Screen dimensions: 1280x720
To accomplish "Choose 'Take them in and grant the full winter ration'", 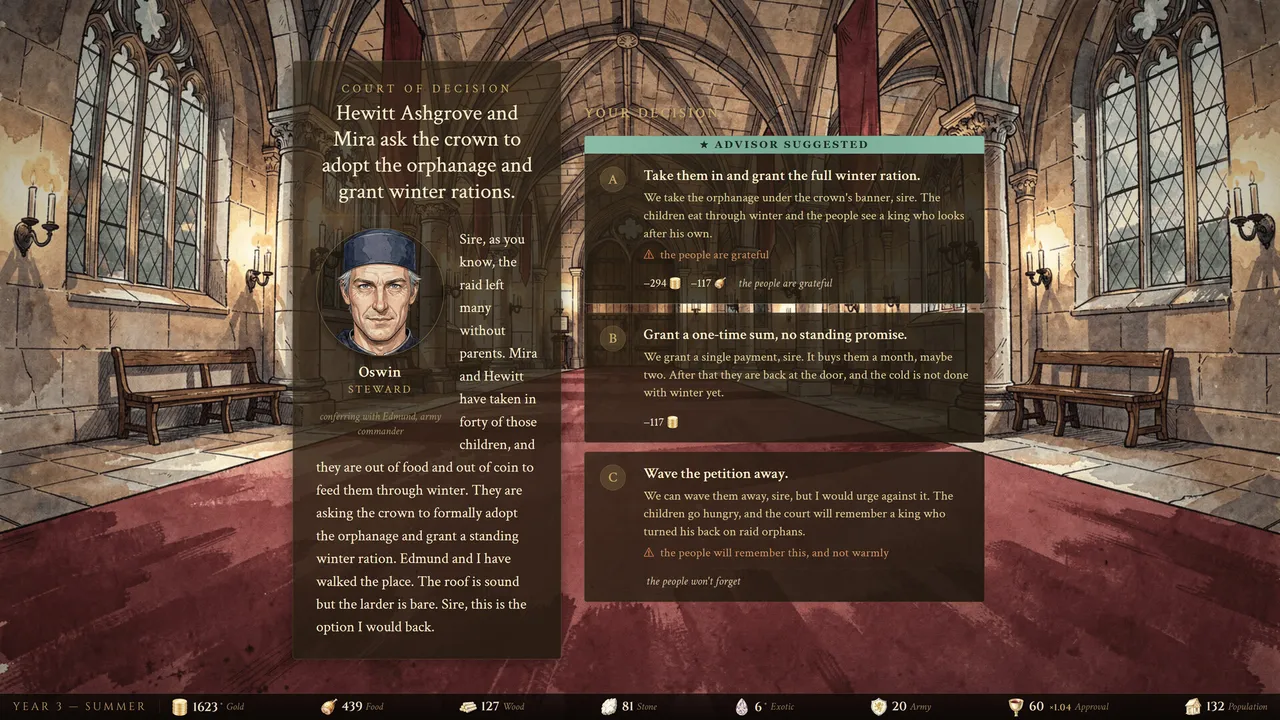I will [x=784, y=228].
